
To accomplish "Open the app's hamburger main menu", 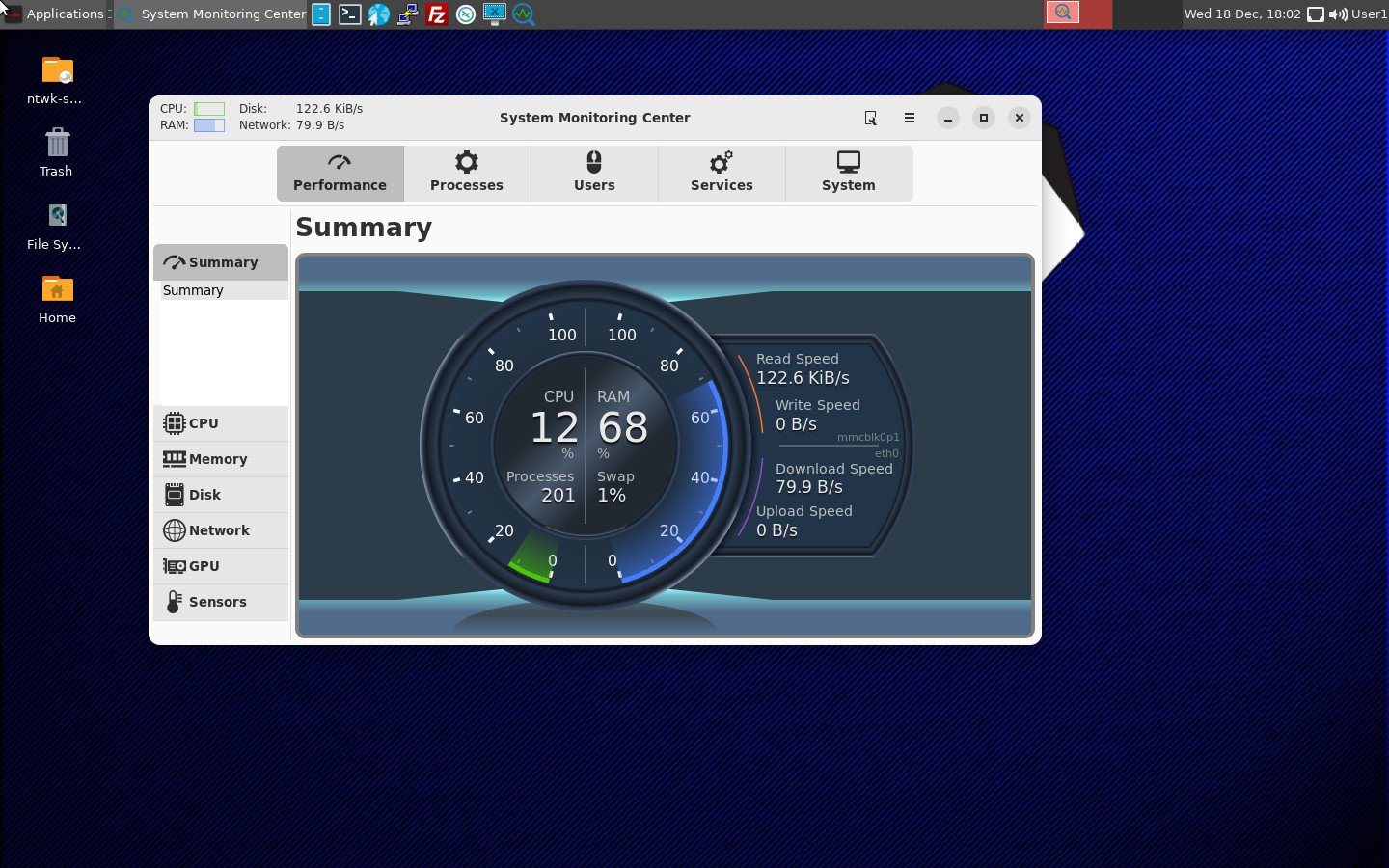I will (909, 118).
